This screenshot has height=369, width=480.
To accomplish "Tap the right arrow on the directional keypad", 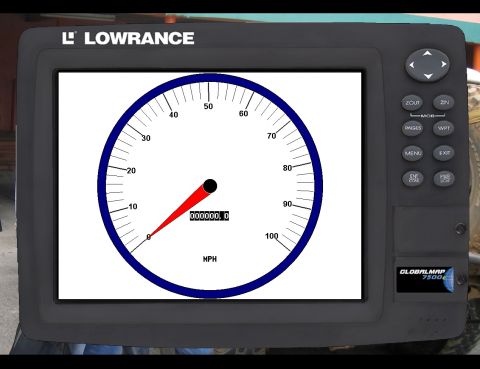I will (x=444, y=64).
